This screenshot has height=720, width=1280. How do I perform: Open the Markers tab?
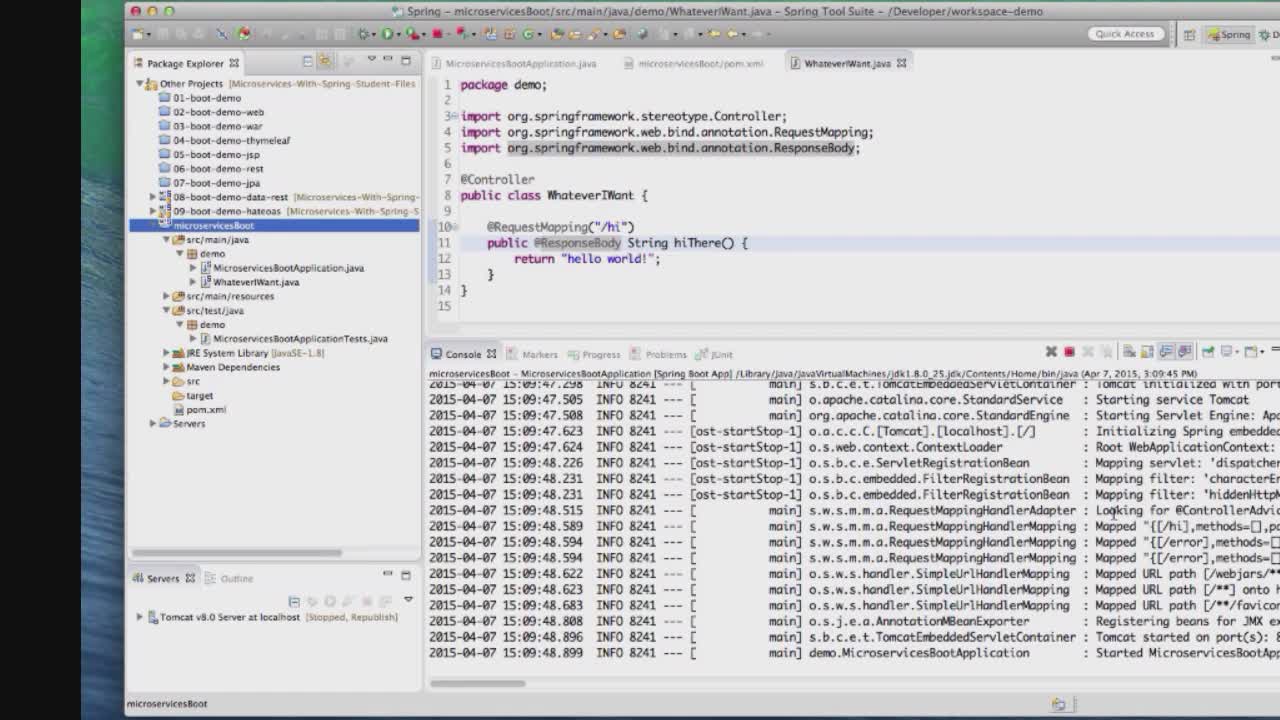(x=539, y=354)
